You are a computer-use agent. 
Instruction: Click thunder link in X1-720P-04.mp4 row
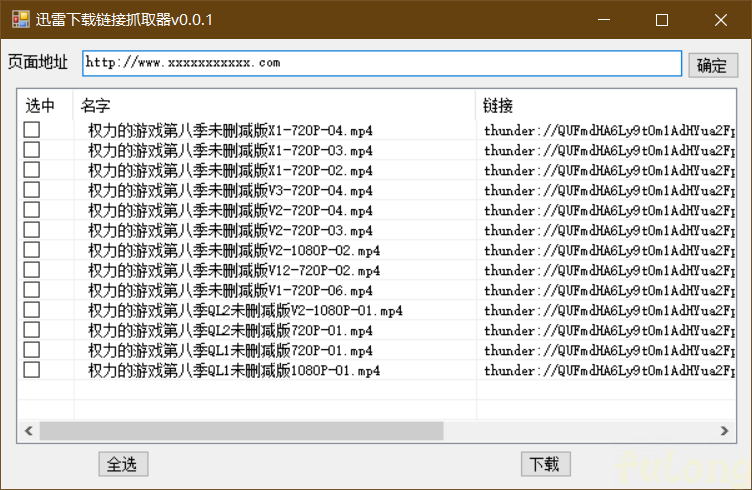(x=610, y=130)
